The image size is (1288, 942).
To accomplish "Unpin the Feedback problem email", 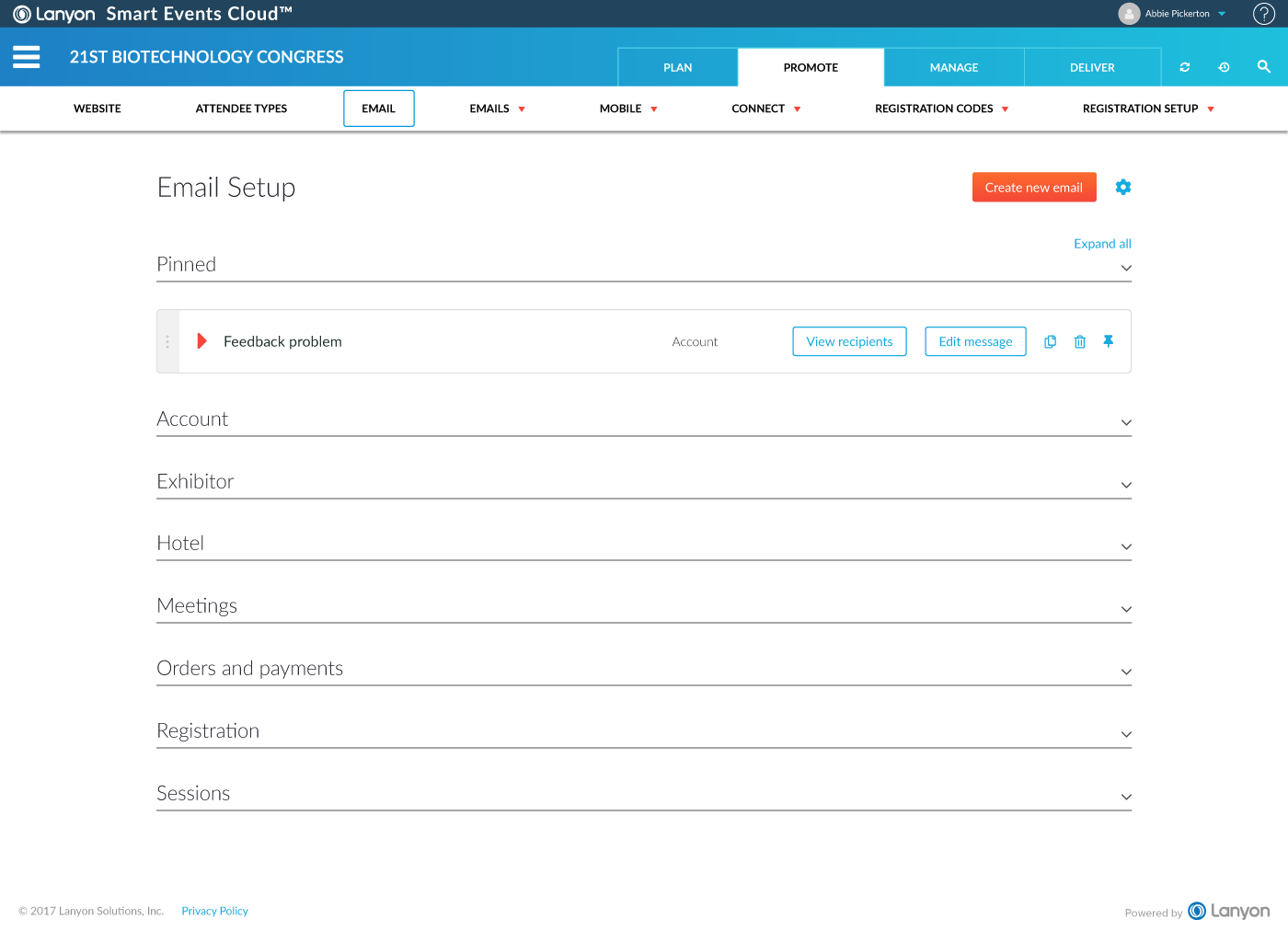I will click(1109, 341).
